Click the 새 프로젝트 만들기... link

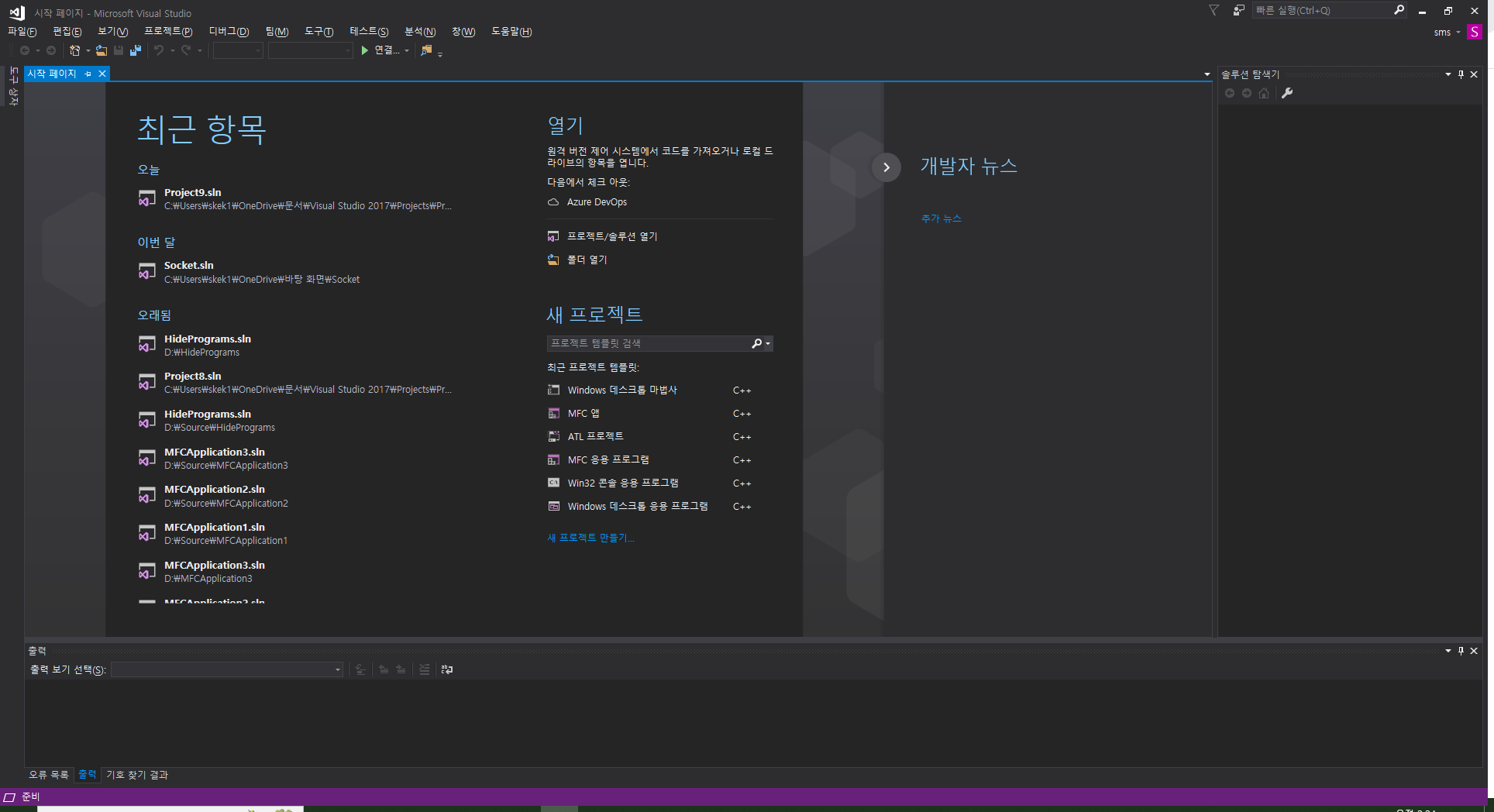(x=590, y=538)
